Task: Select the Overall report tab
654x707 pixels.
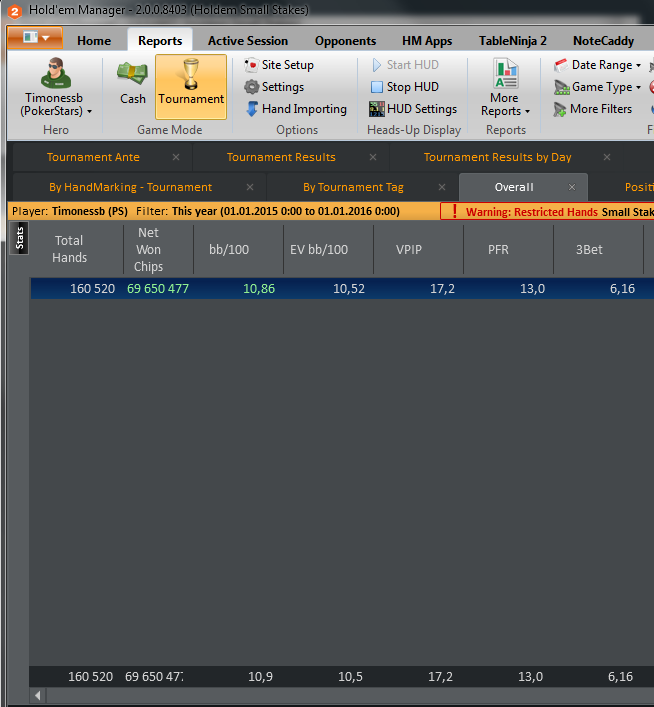Action: point(514,187)
